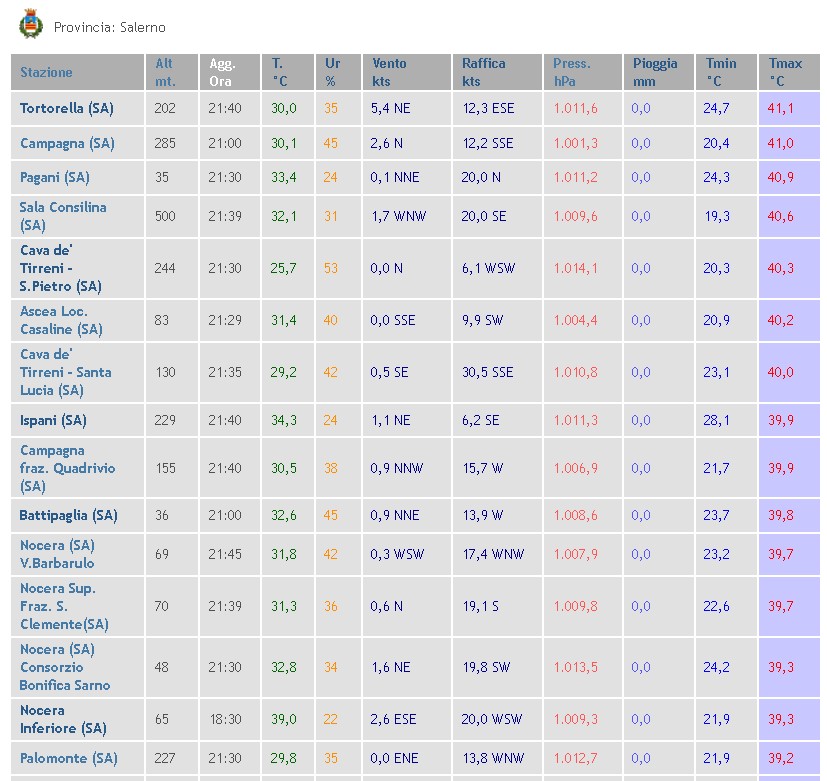The width and height of the screenshot is (827, 781).
Task: Select S. Clemente's gust value 19,1 S
Action: pyautogui.click(x=480, y=606)
